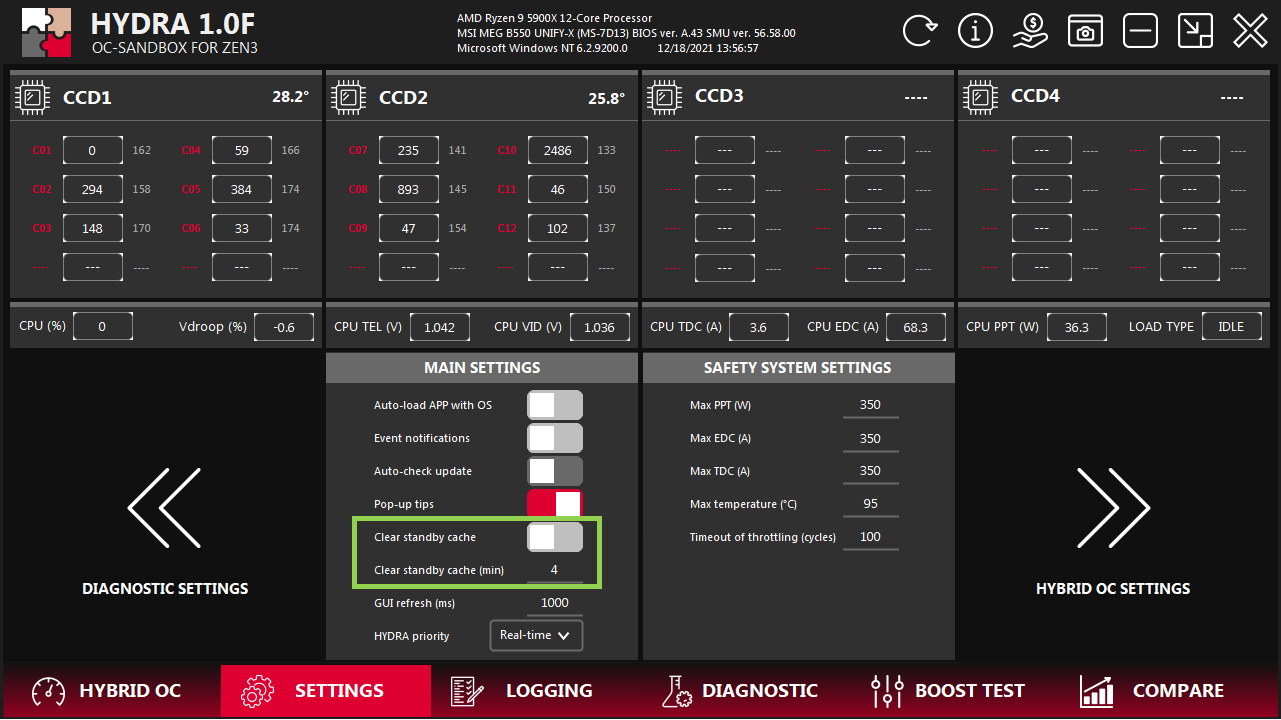Open the COMPARE tab
1281x720 pixels.
tap(1151, 691)
